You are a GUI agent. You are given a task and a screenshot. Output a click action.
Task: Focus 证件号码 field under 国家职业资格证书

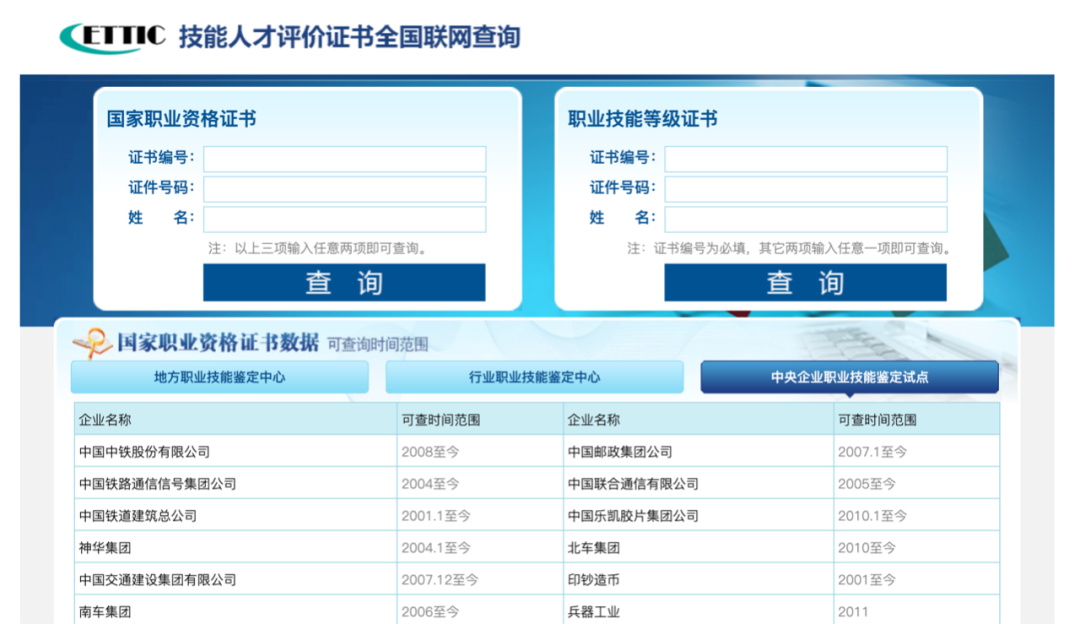coord(344,189)
